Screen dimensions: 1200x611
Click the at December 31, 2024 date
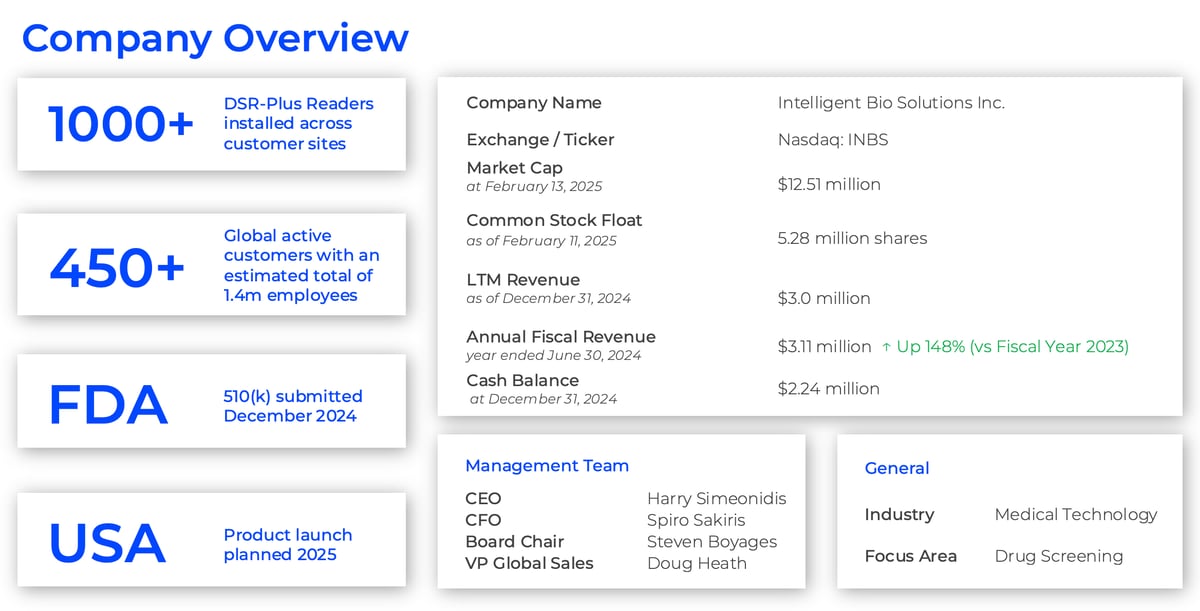pyautogui.click(x=544, y=399)
